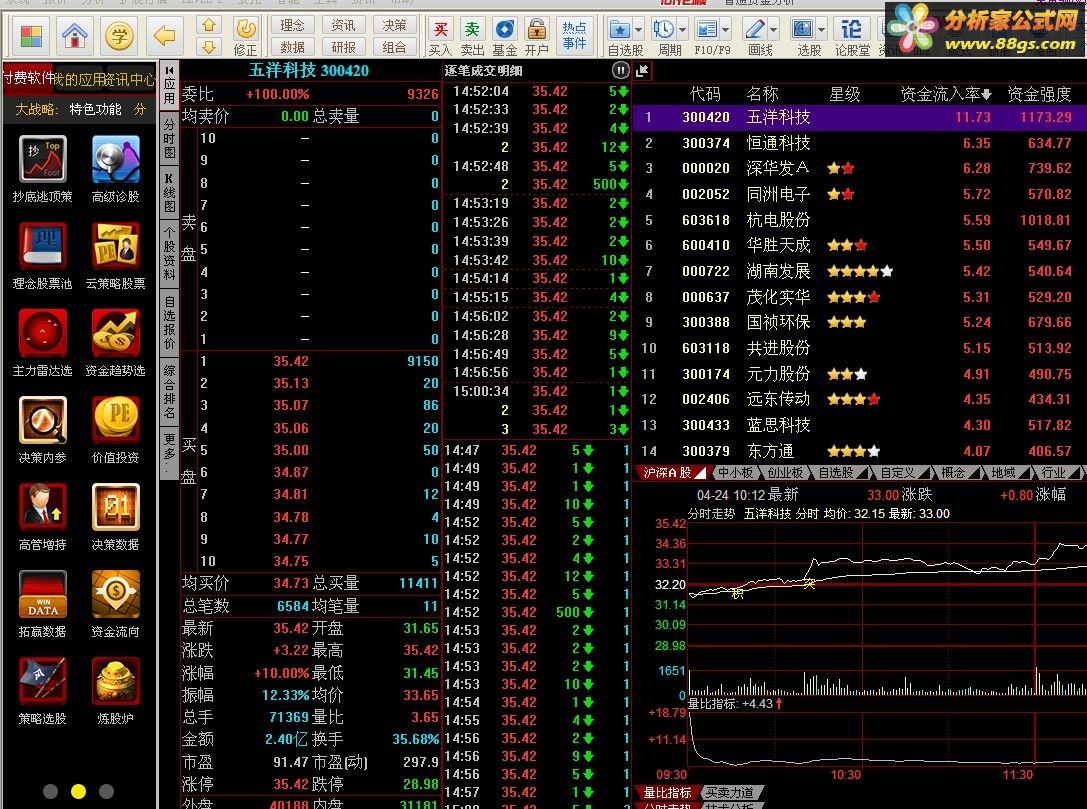1087x809 pixels.
Task: Select the 画线 drawing pen tool
Action: pos(755,29)
